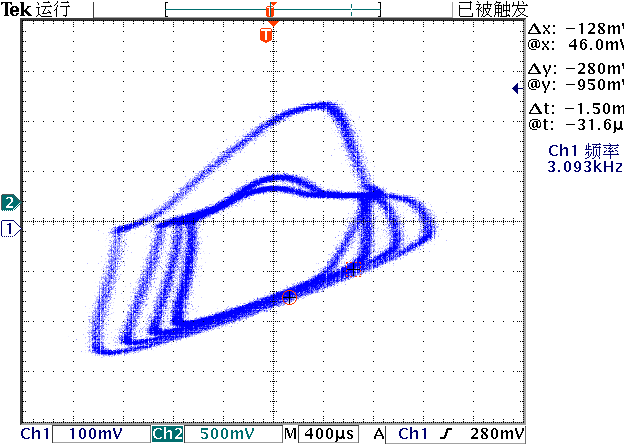Click the Δx: -128m readout

[x=575, y=29]
